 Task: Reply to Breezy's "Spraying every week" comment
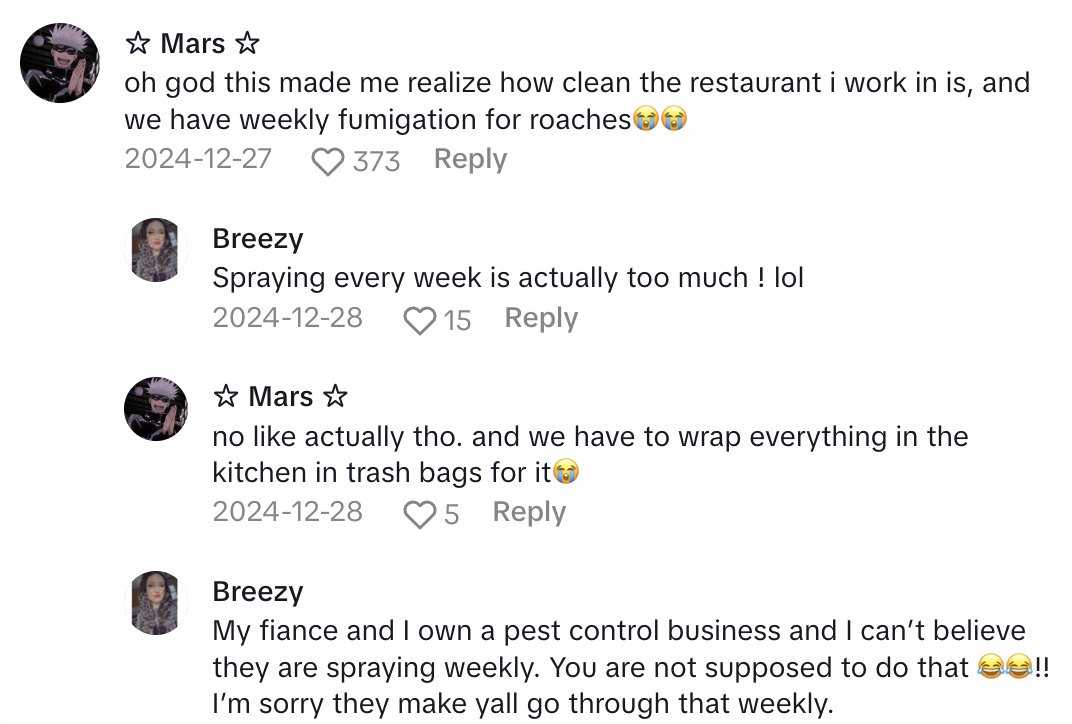[x=541, y=318]
